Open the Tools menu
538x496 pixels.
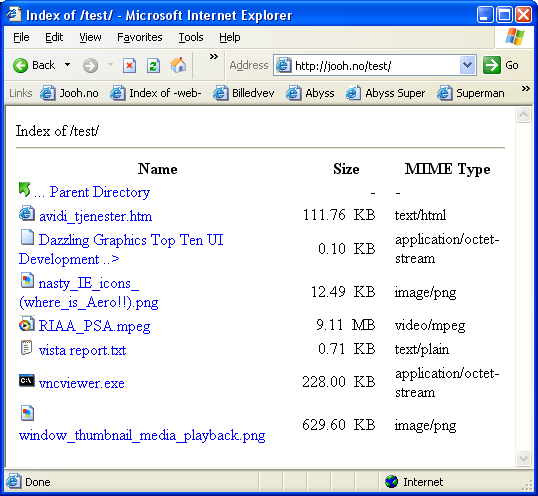(x=191, y=37)
